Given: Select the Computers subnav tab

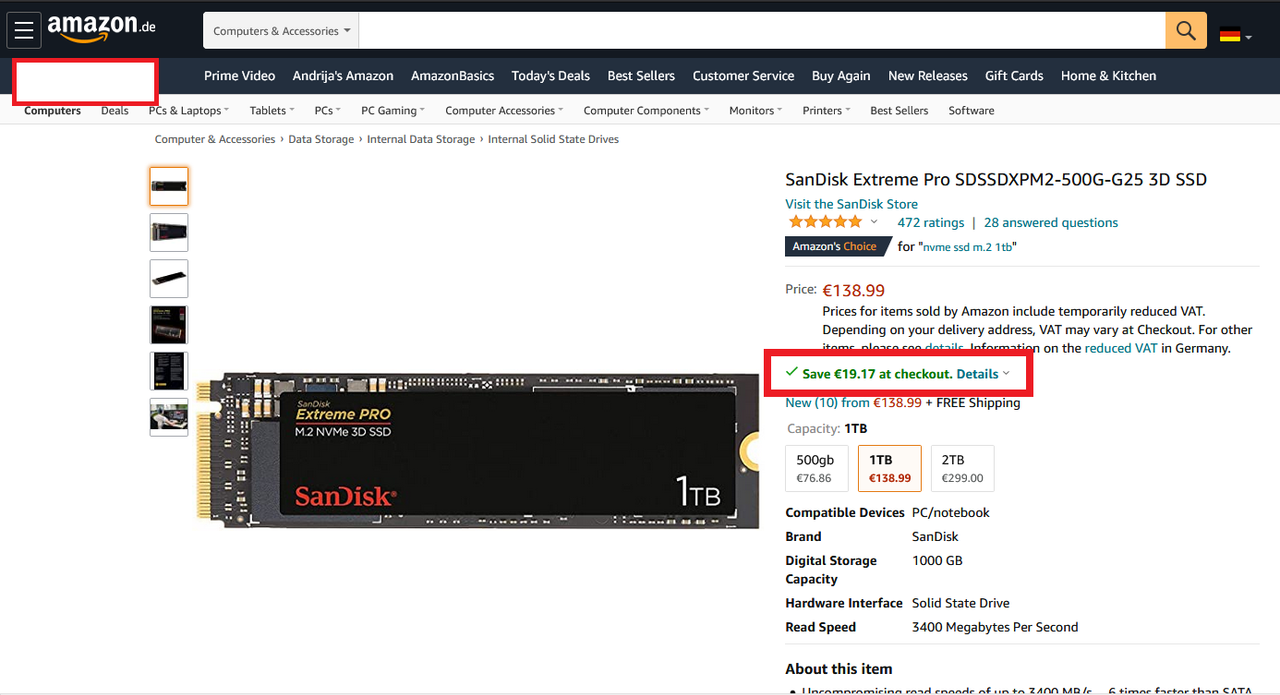Looking at the screenshot, I should point(52,111).
